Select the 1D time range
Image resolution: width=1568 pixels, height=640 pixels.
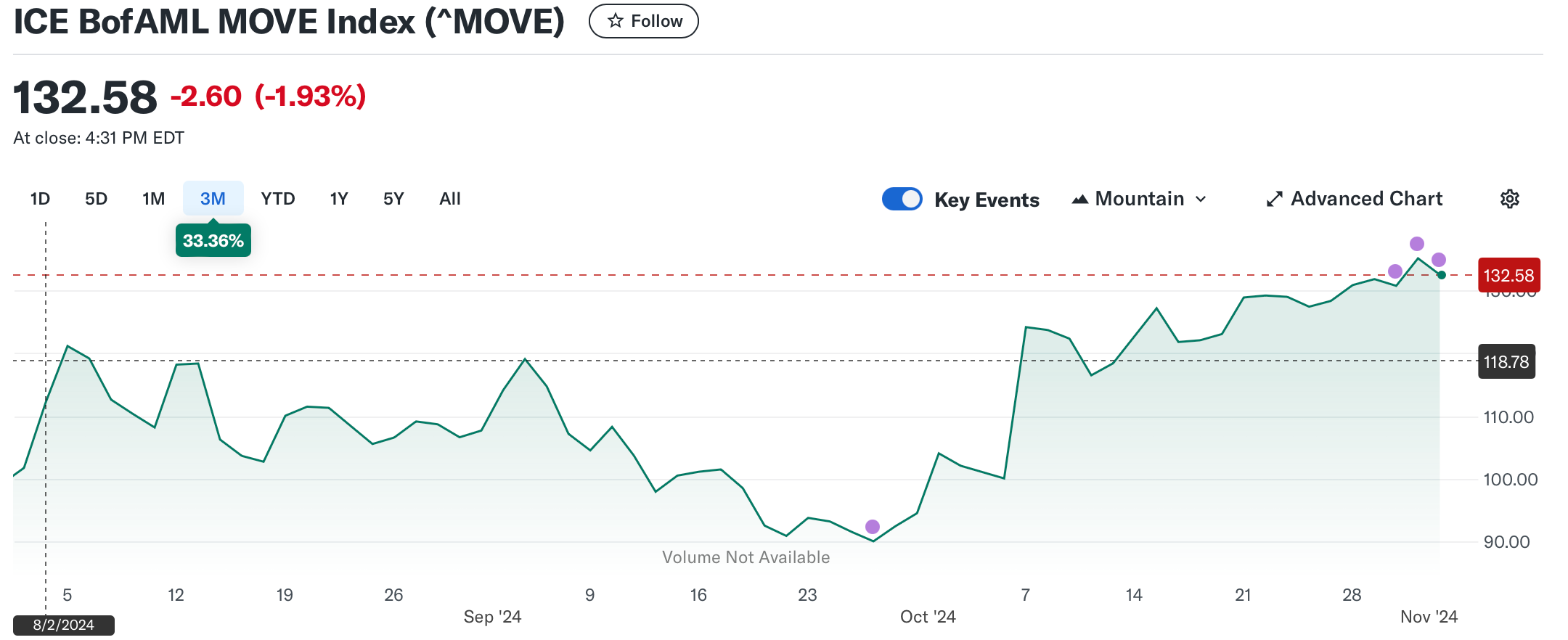pos(40,199)
